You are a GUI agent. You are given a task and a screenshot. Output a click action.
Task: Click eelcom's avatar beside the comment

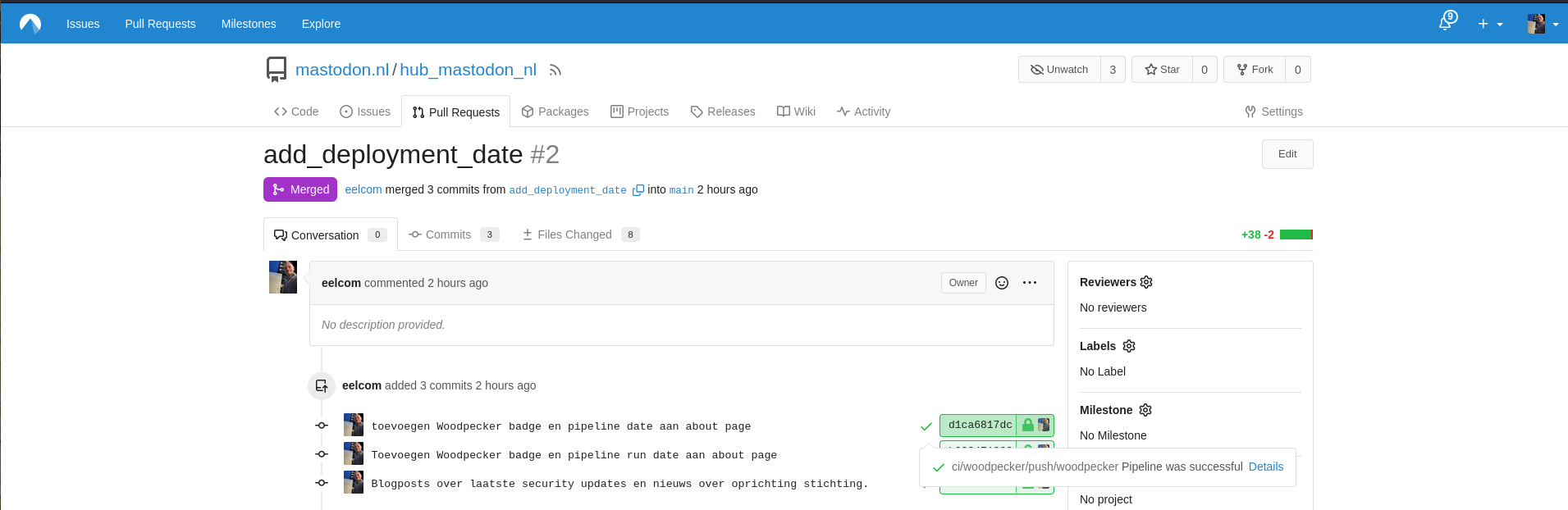pos(283,277)
